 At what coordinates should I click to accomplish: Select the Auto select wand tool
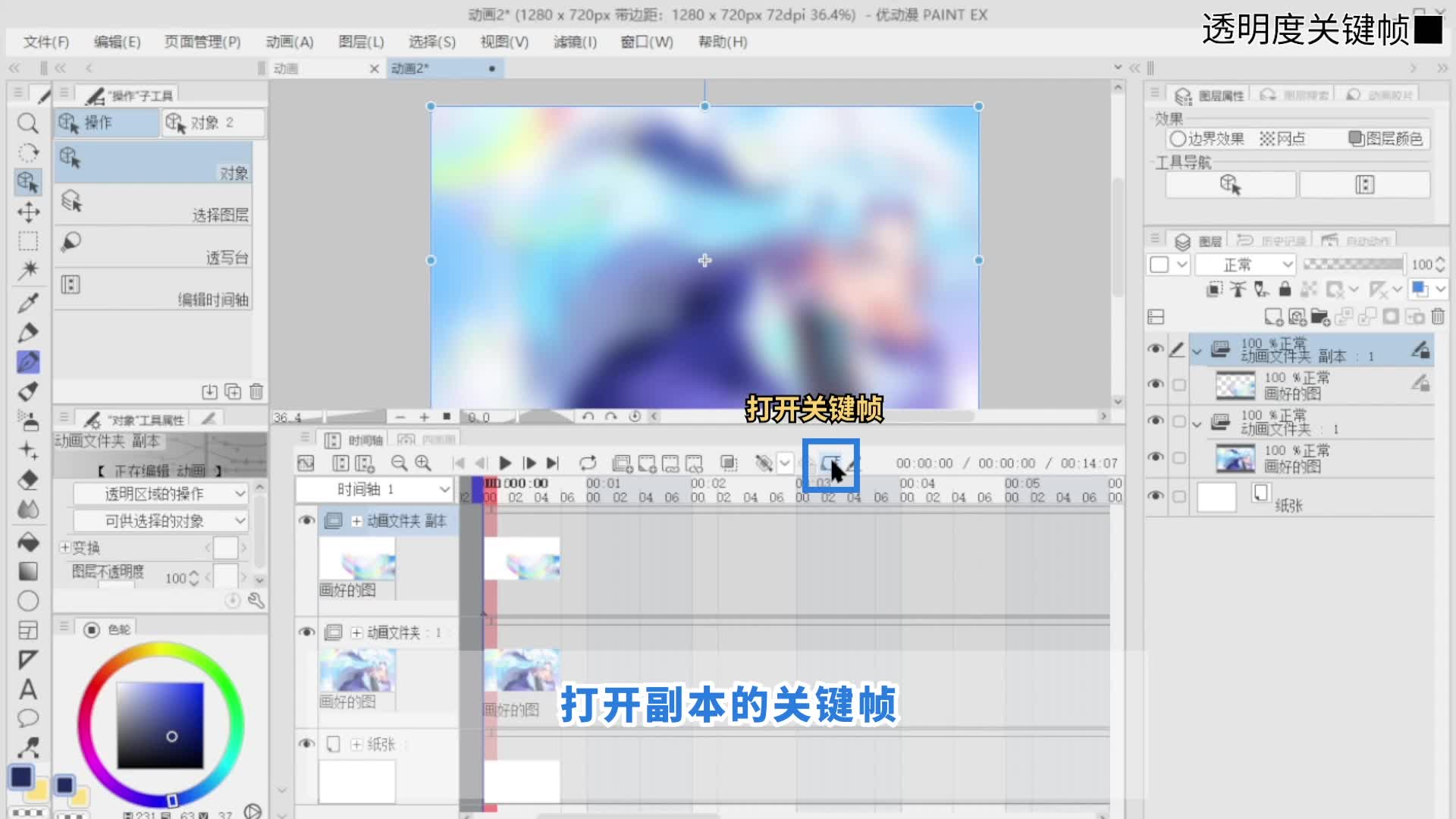[x=28, y=270]
